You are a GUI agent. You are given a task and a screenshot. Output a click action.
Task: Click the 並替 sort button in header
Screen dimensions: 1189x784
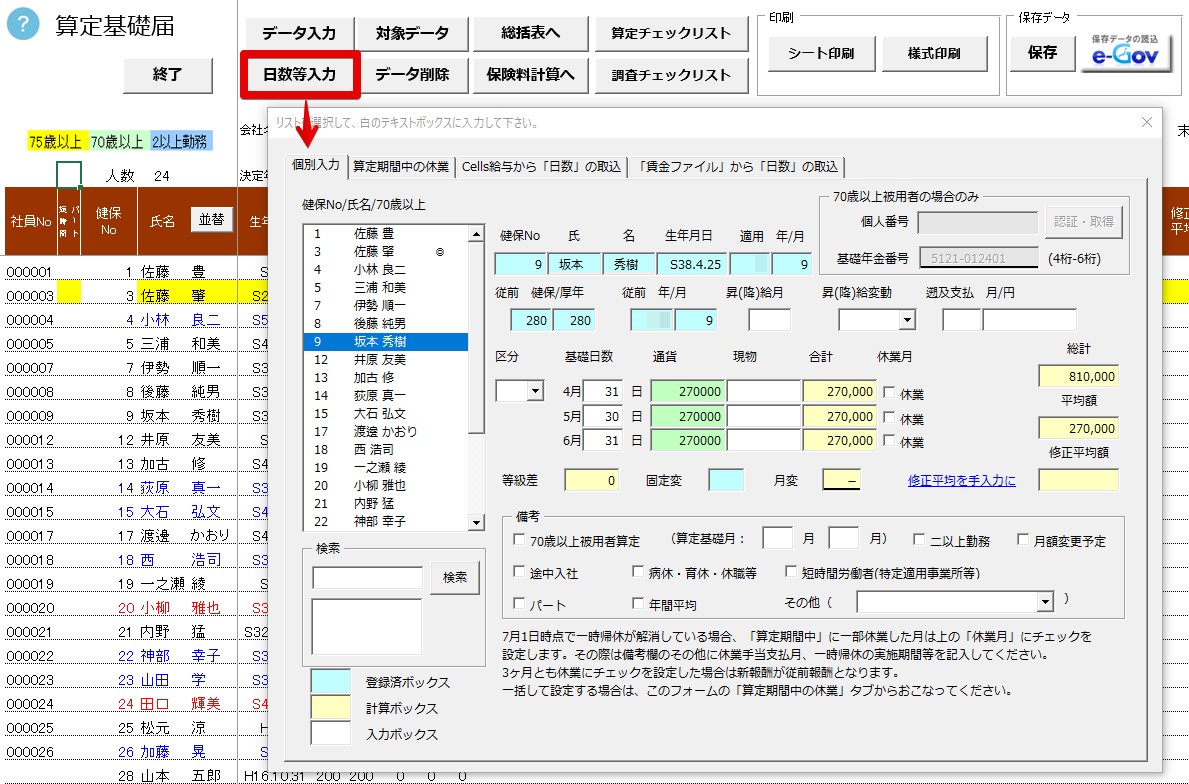(212, 219)
